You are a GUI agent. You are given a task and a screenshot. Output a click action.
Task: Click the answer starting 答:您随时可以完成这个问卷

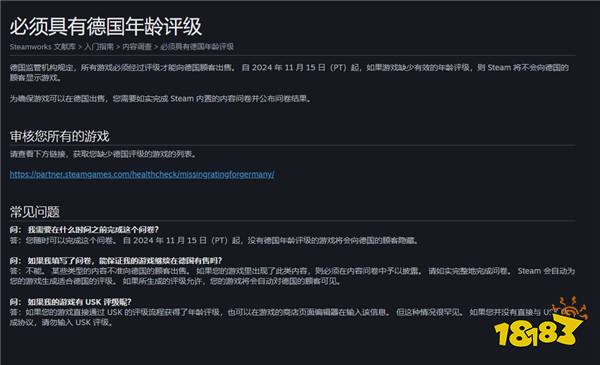click(215, 241)
